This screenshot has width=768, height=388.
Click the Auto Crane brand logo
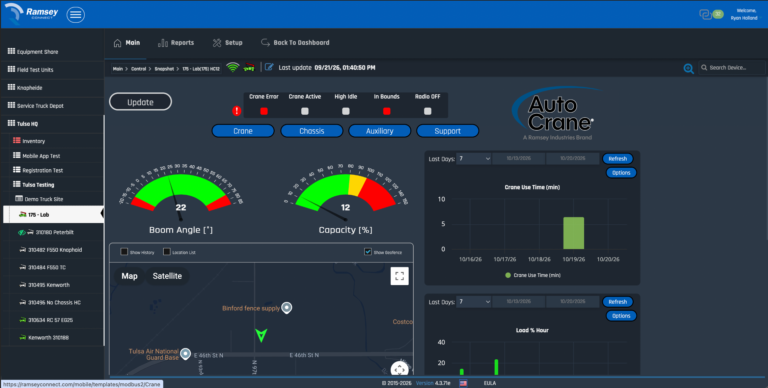coord(556,114)
